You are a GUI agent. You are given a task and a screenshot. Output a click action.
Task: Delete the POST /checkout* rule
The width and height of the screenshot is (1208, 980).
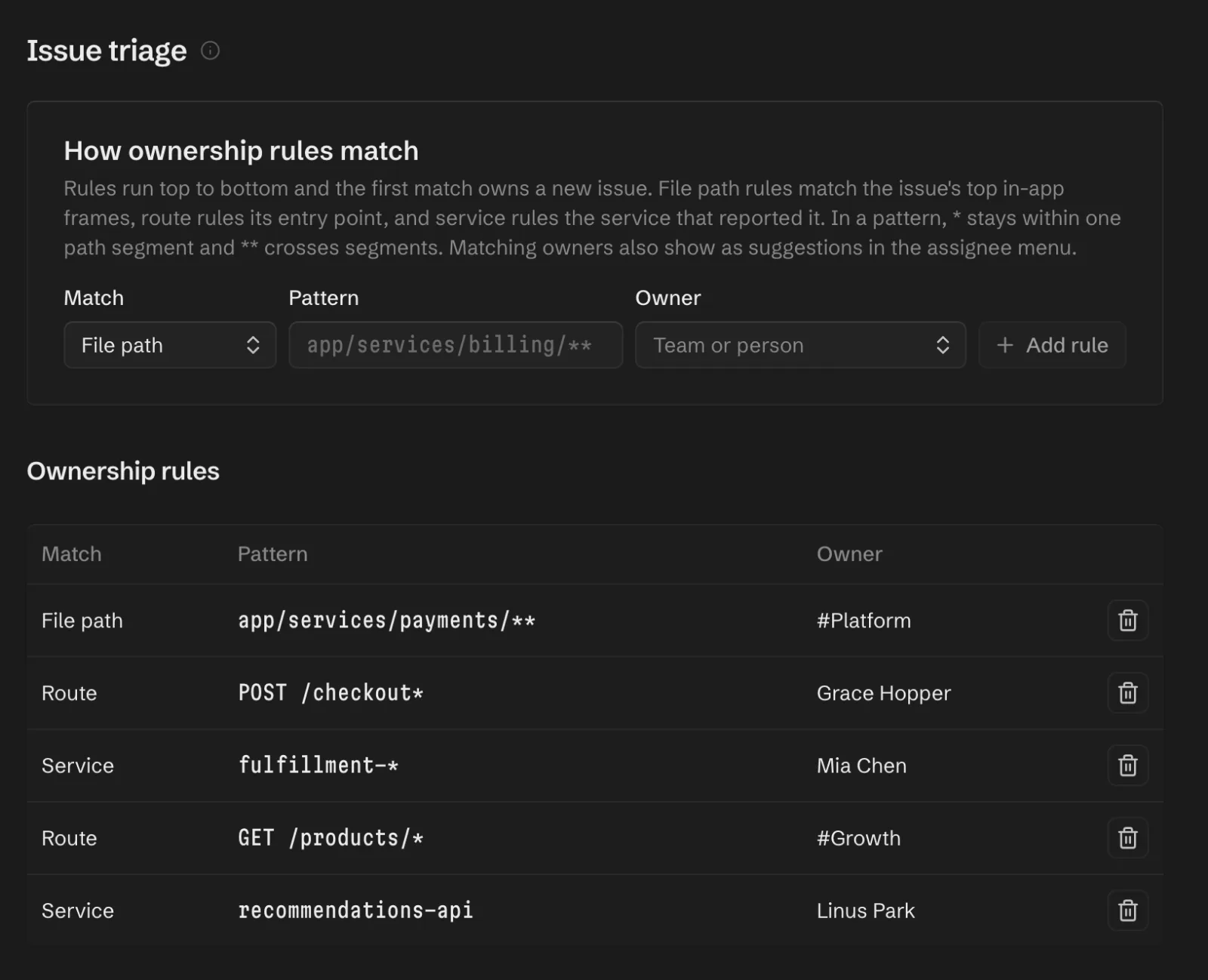pos(1127,693)
